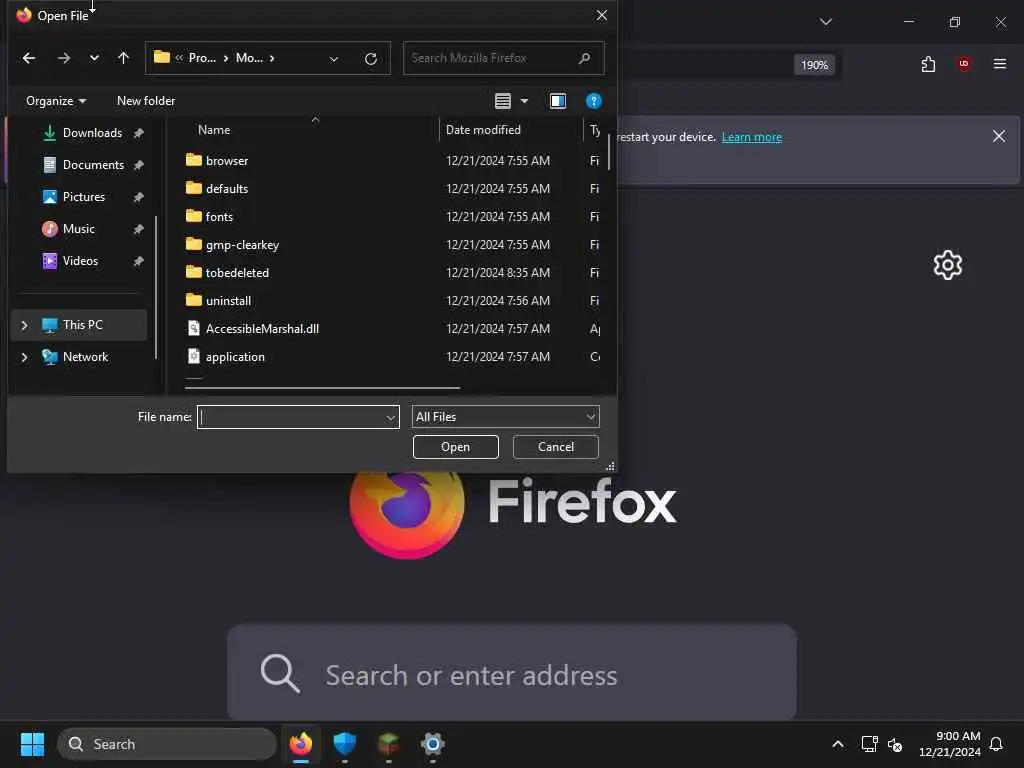The height and width of the screenshot is (768, 1024).
Task: Select the gmp-clearkey folder
Action: pos(242,245)
